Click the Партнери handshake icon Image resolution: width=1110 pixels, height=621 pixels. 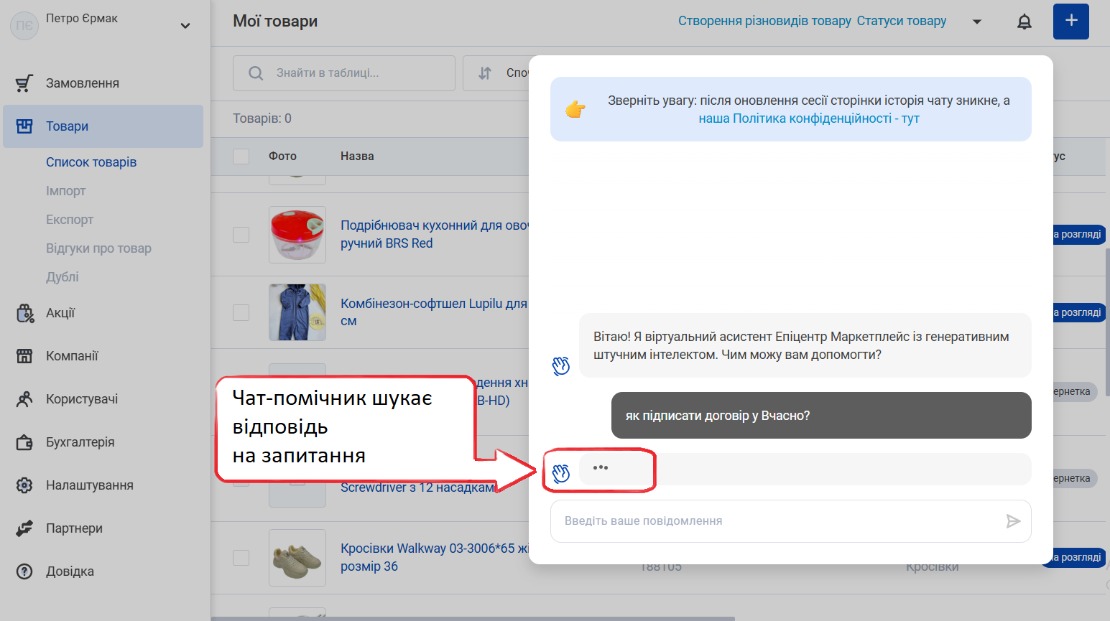24,528
